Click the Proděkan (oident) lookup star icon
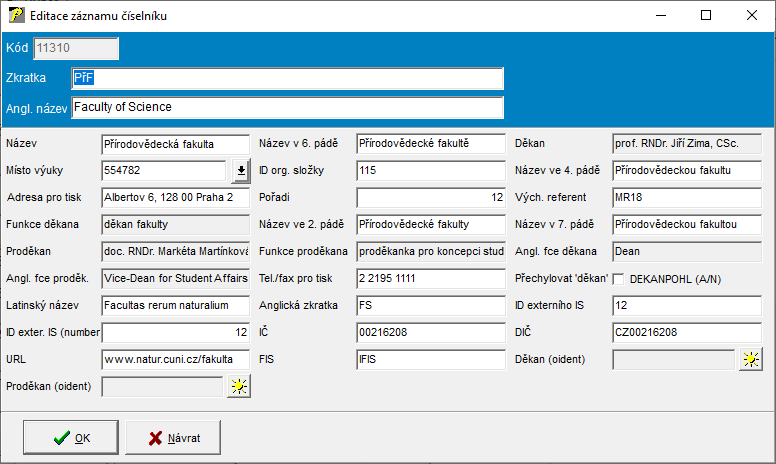 (238, 386)
